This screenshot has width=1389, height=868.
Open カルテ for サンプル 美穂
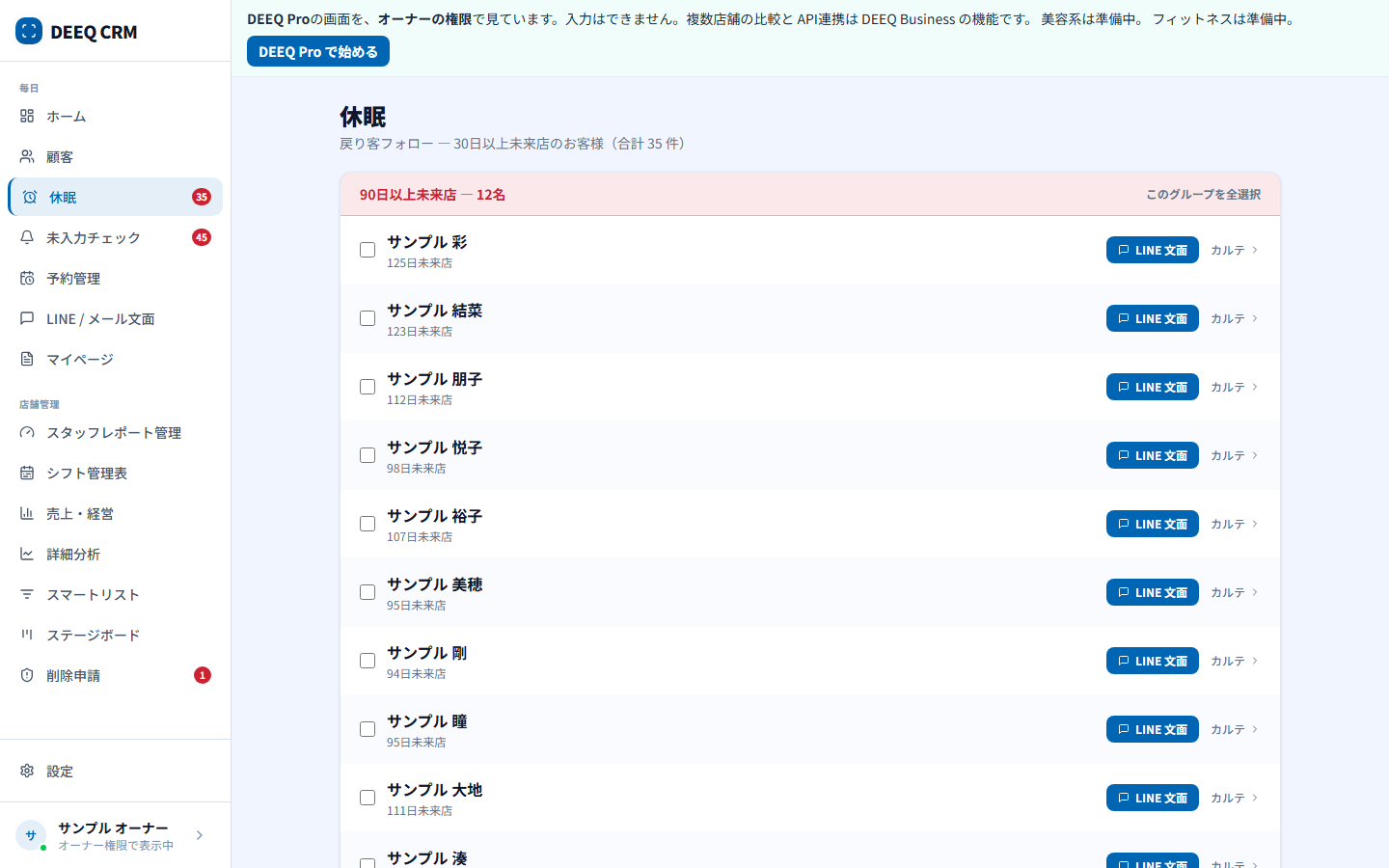[1235, 592]
